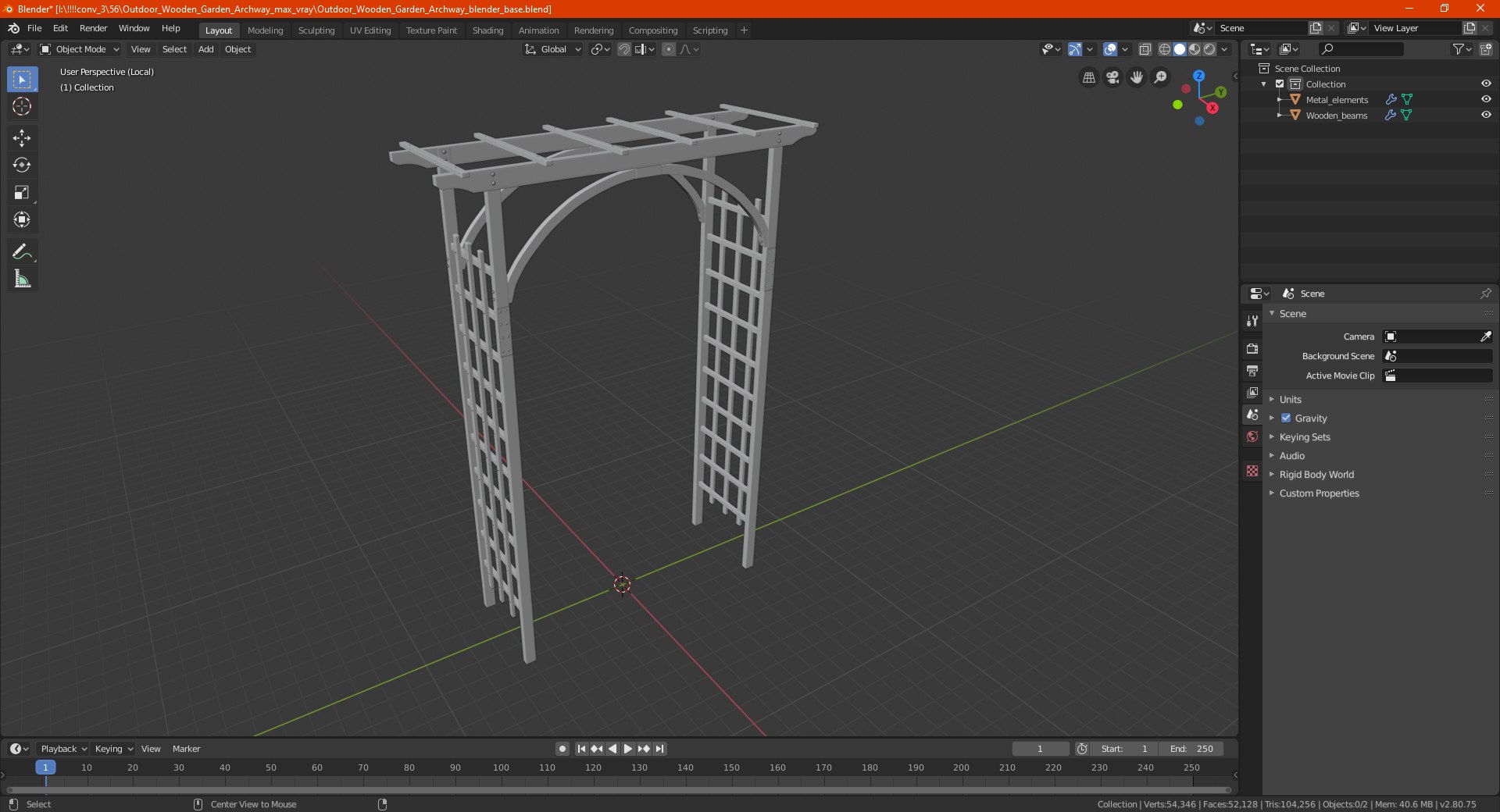Hide the Metal_elements object in outliner
1500x812 pixels.
1486,99
